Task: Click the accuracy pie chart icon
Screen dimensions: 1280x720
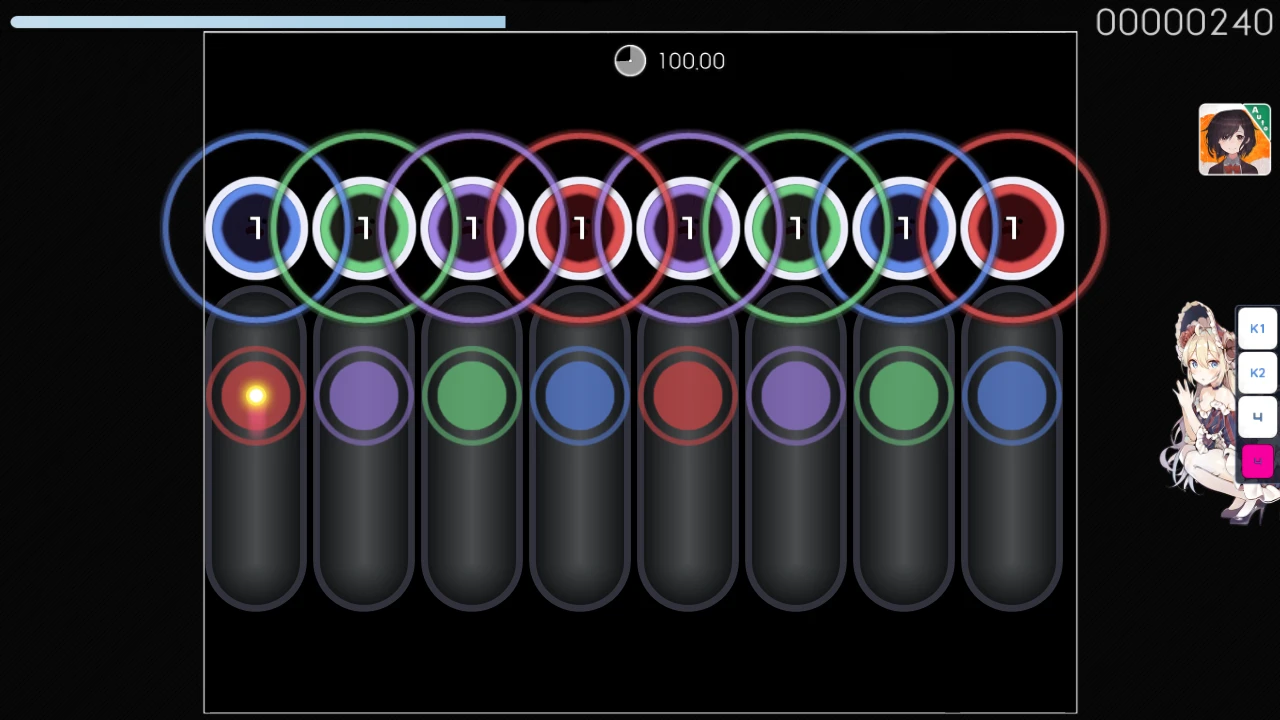Action: coord(630,61)
